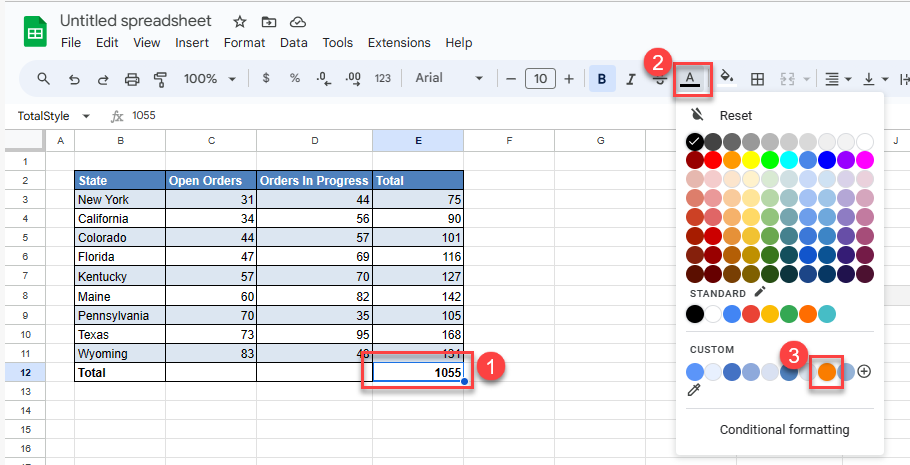Choose the orange custom color swatch
The height and width of the screenshot is (465, 910).
pyautogui.click(x=826, y=371)
